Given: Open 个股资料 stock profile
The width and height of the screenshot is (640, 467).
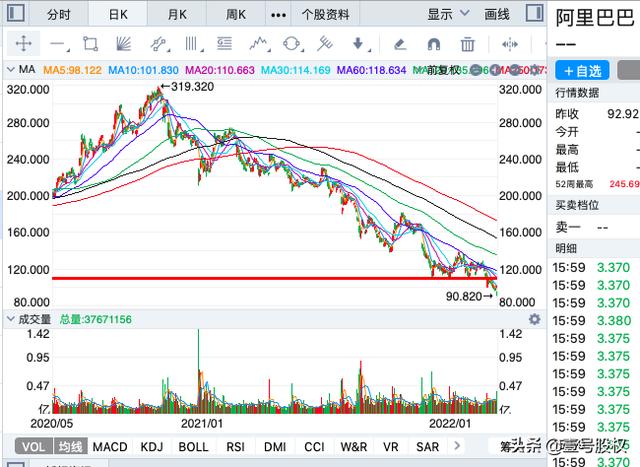Looking at the screenshot, I should tap(326, 15).
